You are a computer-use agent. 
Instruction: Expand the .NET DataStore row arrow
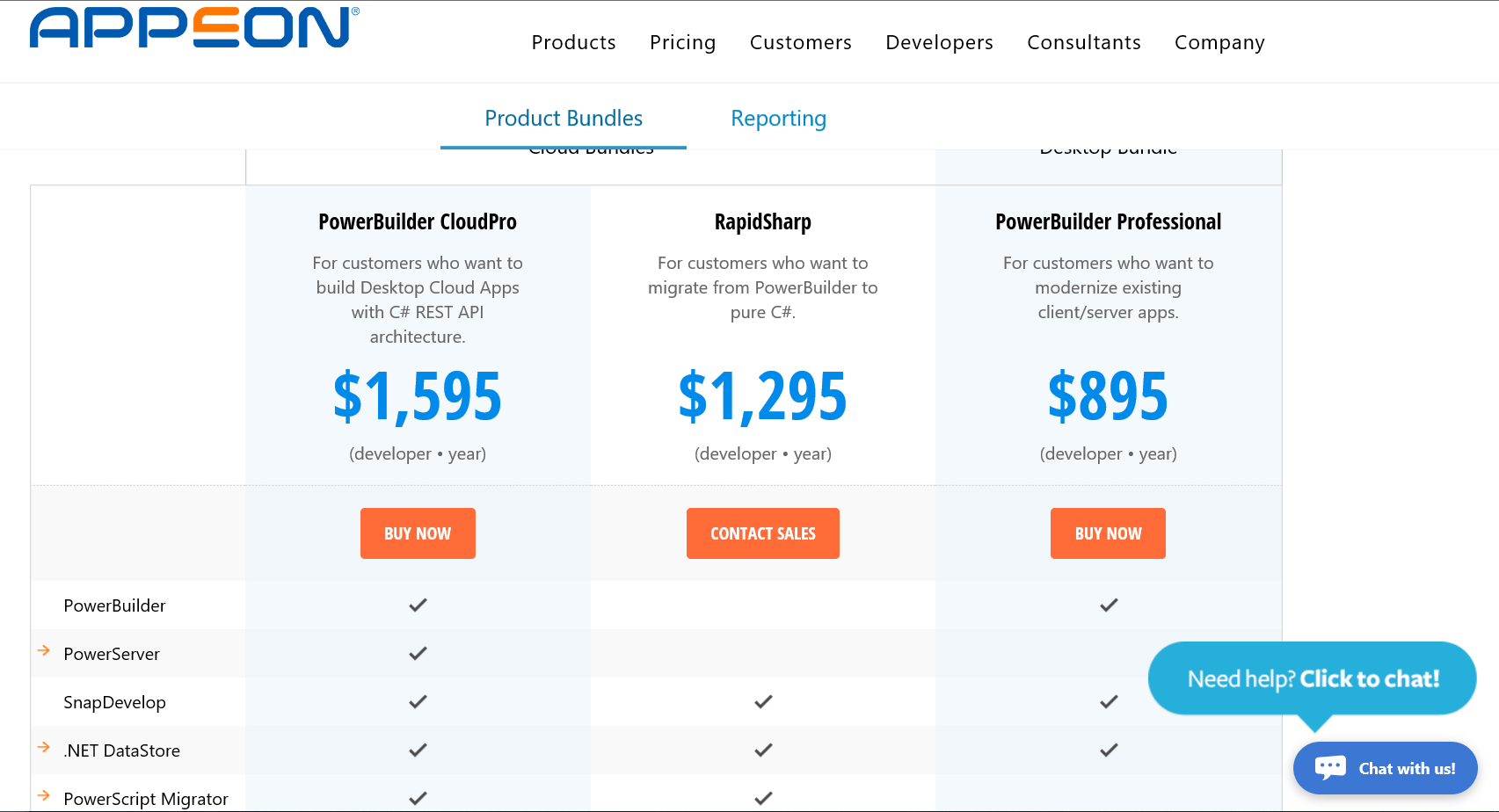44,747
